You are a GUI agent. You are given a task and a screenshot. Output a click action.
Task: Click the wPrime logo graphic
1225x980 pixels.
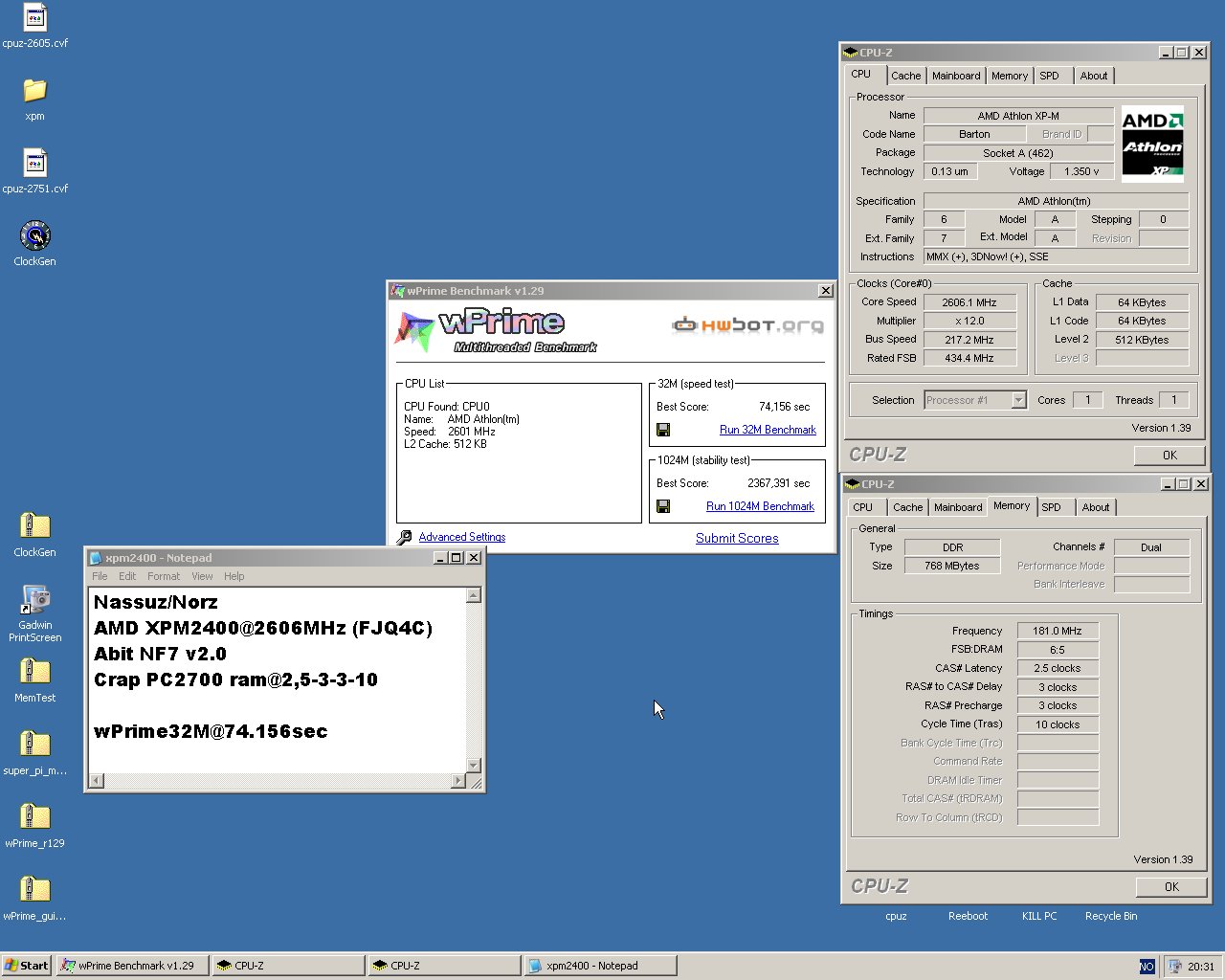[x=495, y=330]
